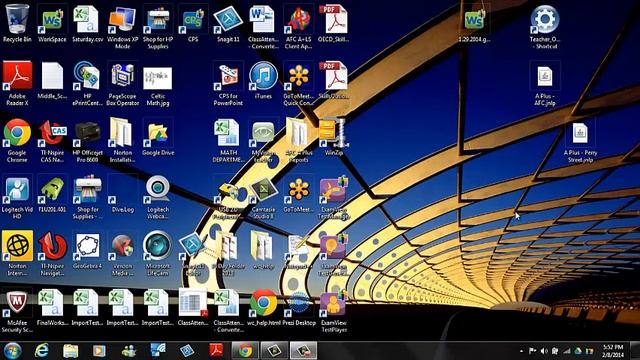Click the taskbar clock showing 5:52 PM

(x=613, y=351)
